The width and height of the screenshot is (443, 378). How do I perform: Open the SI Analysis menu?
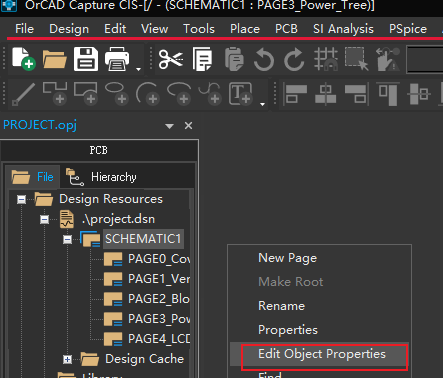(343, 29)
